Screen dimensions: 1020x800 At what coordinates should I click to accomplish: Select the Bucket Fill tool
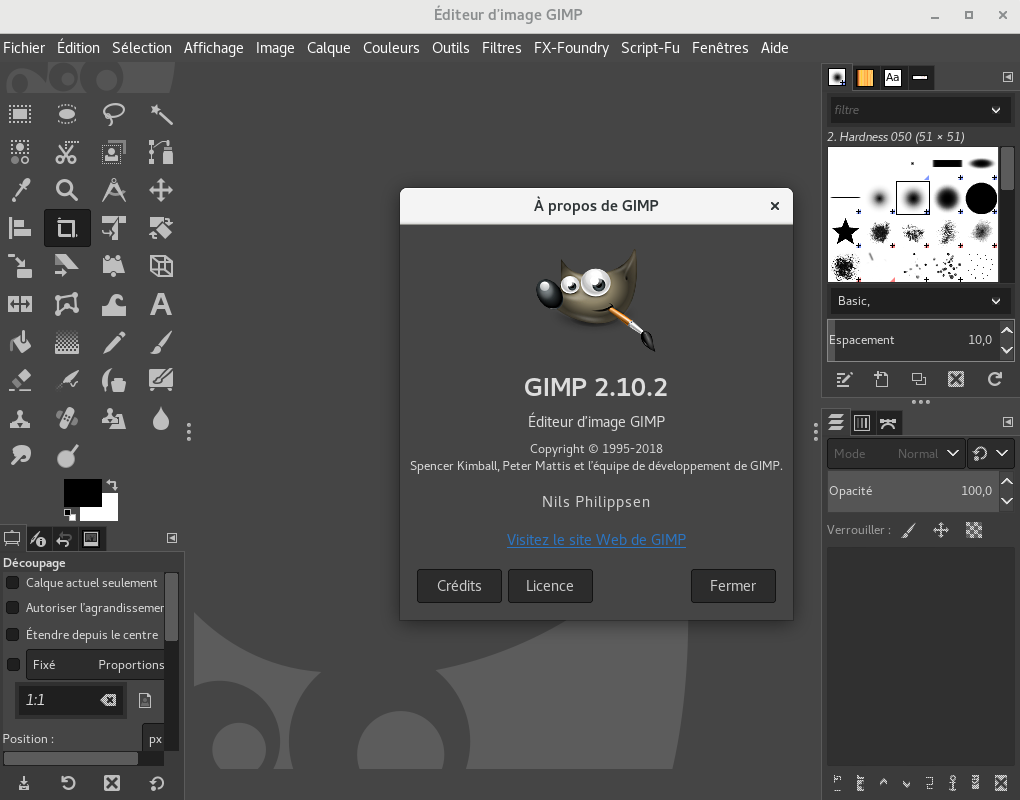(x=20, y=342)
